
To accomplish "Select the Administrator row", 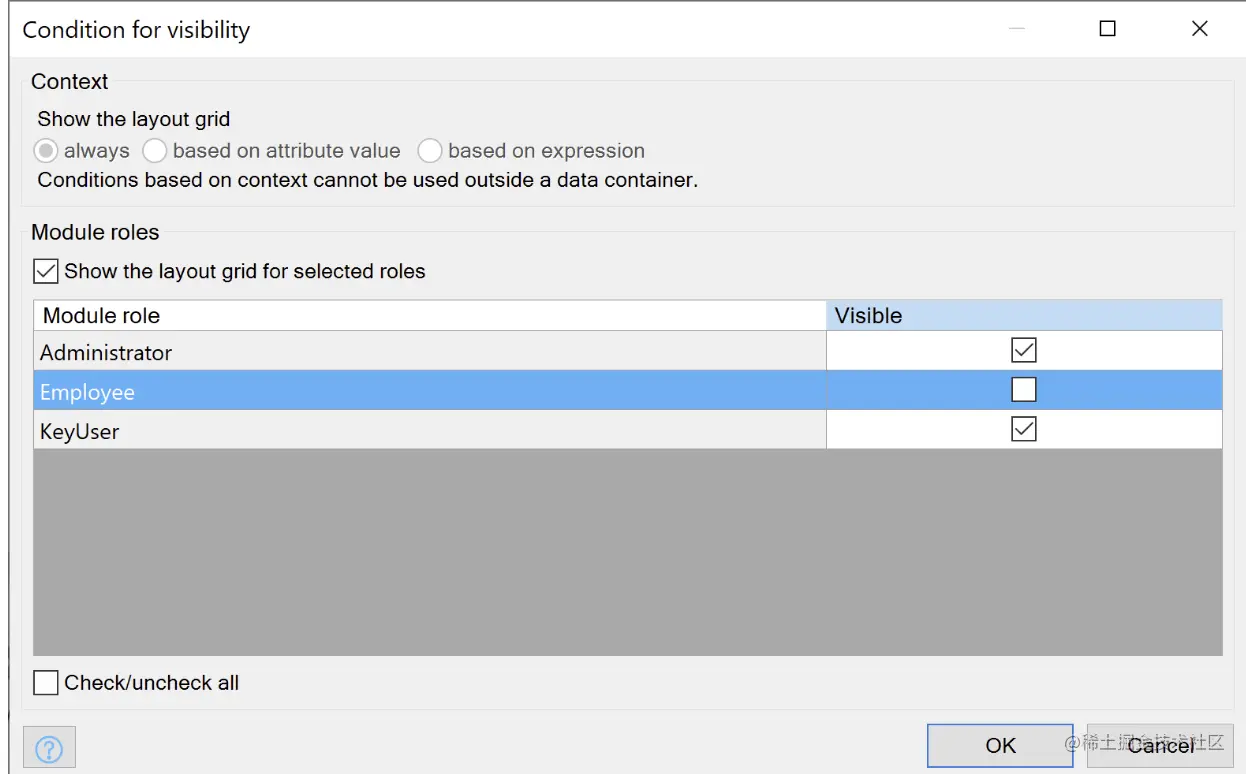I will (x=430, y=352).
